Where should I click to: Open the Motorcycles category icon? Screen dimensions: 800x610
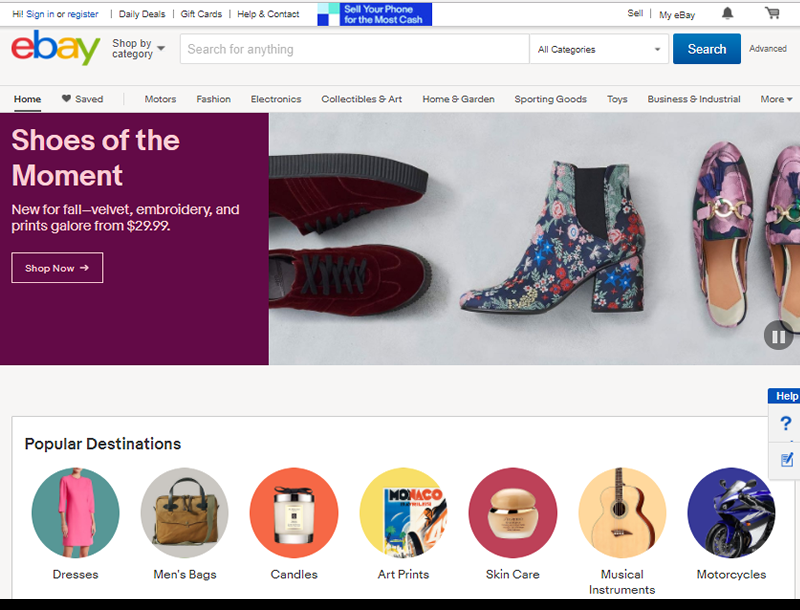point(731,512)
